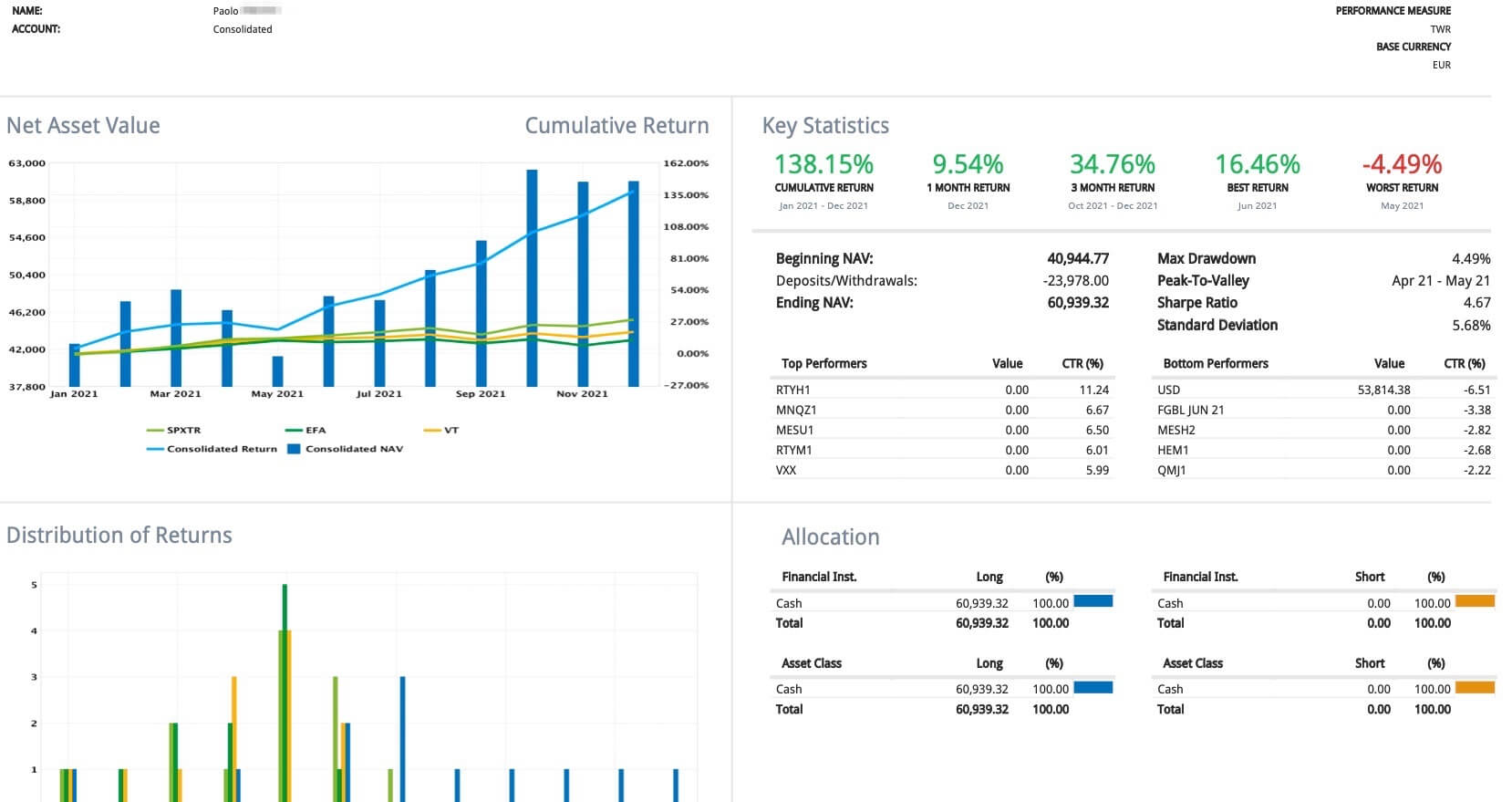This screenshot has height=802, width=1512.
Task: Click the 138.15% cumulative return figure
Action: pos(823,164)
